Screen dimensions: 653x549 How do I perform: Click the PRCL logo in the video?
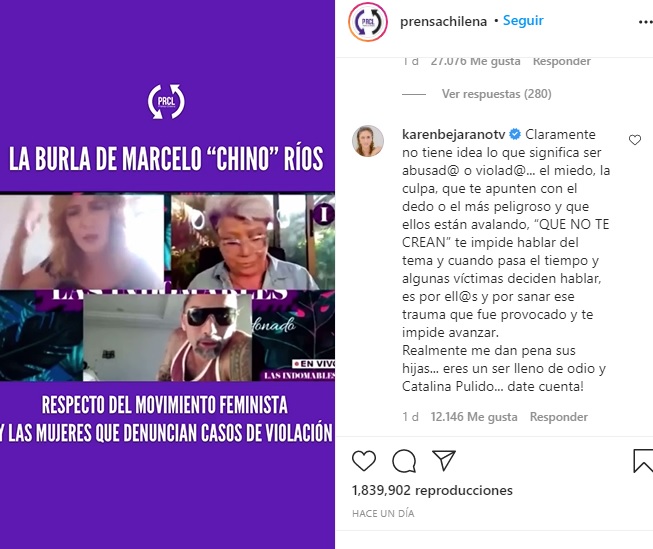coord(166,102)
